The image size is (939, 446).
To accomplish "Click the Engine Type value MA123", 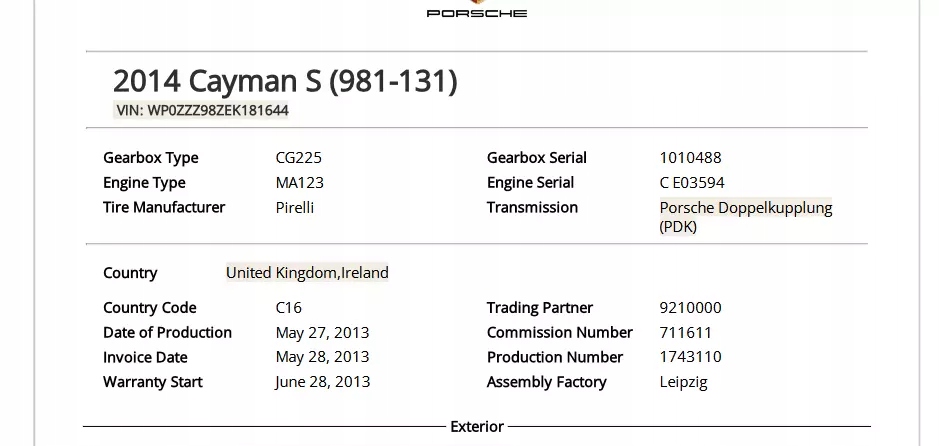I will [x=299, y=183].
